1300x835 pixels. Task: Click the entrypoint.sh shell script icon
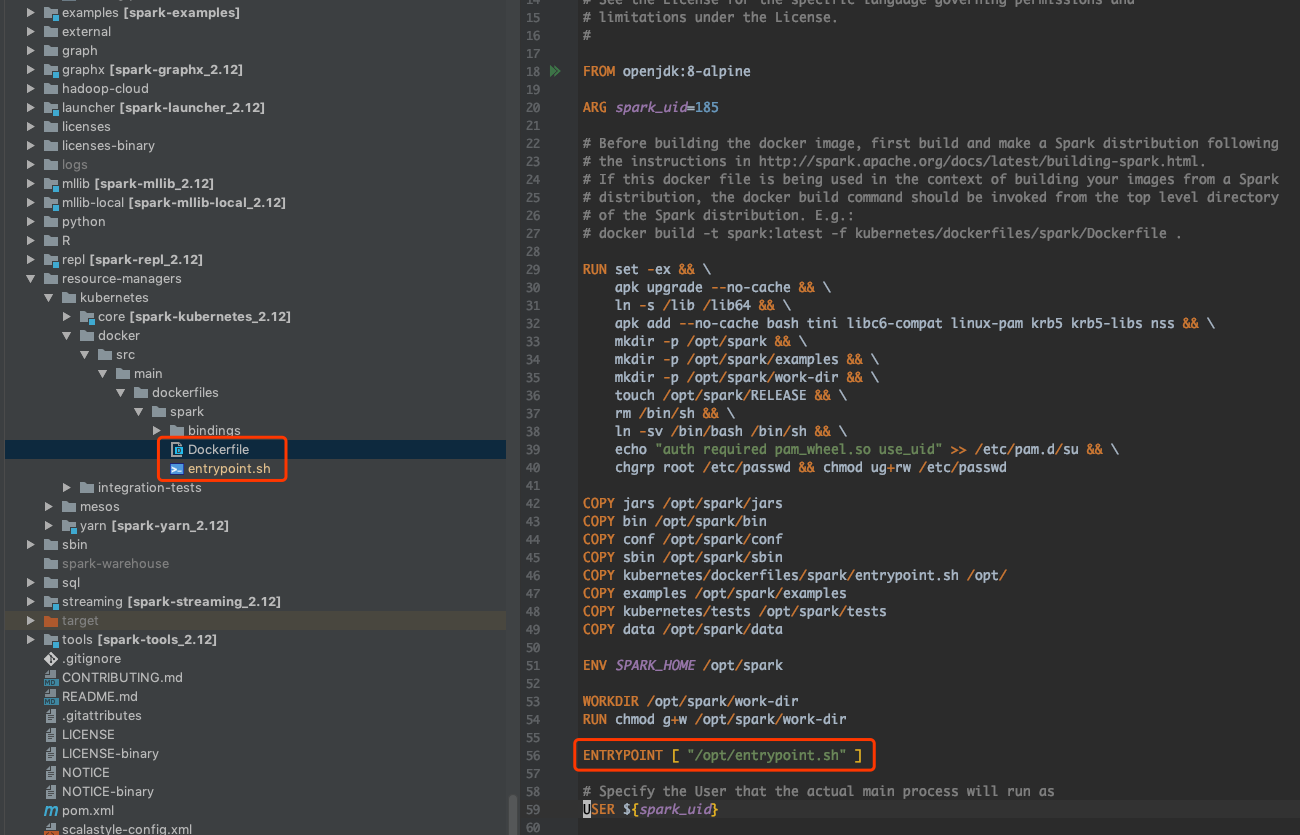(177, 469)
